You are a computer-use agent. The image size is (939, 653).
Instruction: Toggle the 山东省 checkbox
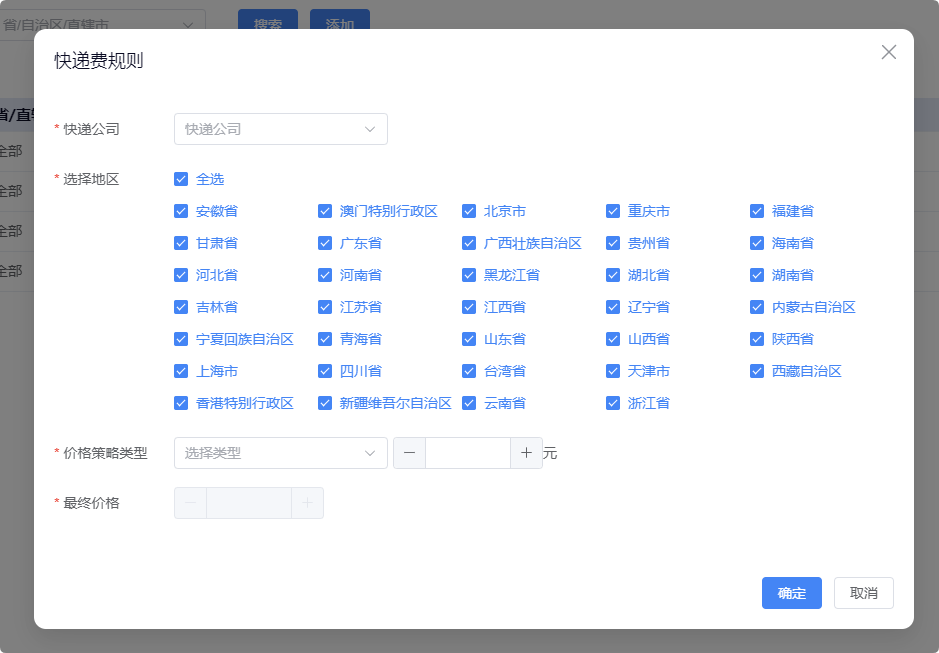[469, 339]
